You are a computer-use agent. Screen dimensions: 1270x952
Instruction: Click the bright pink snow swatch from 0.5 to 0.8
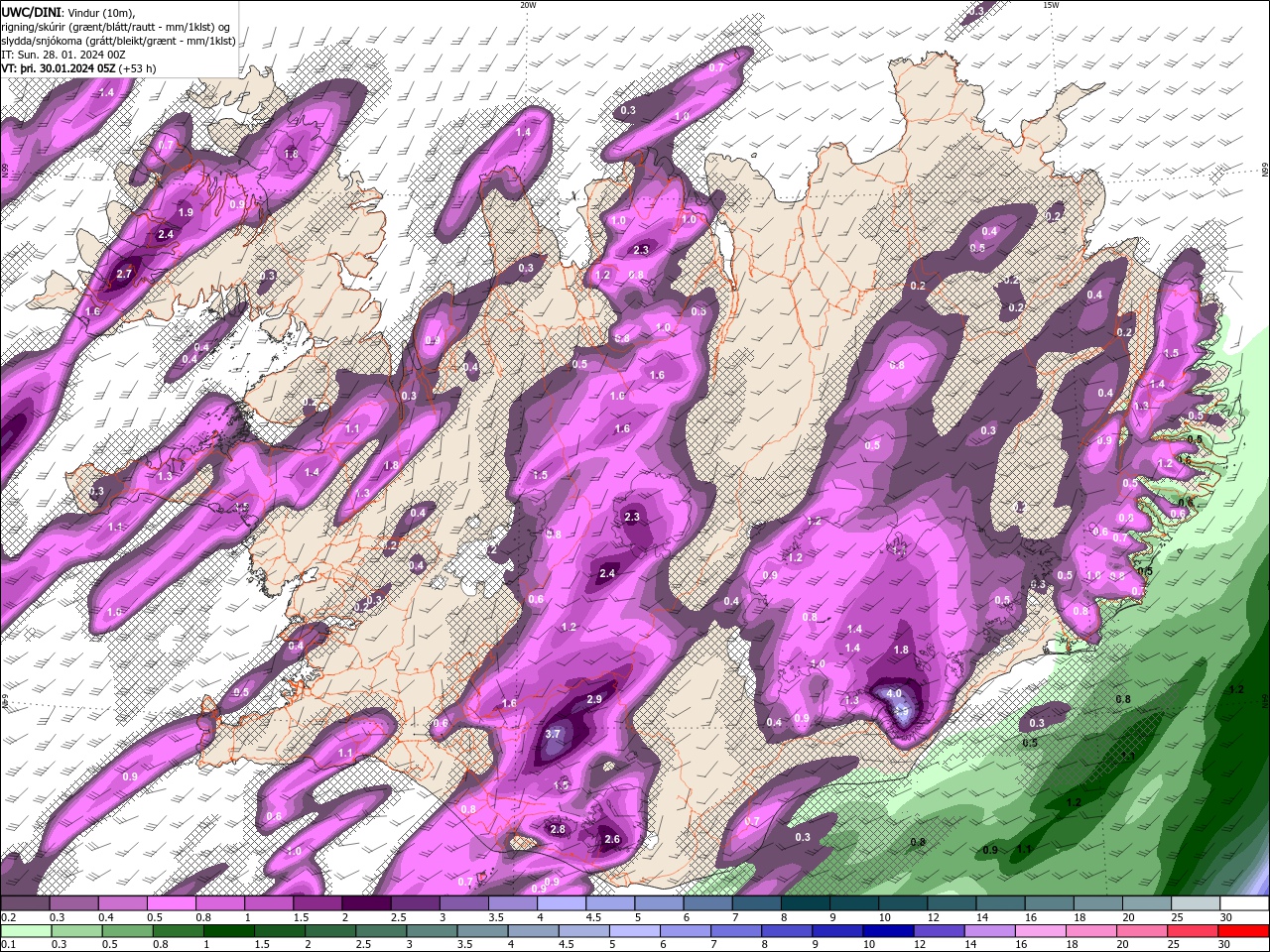(171, 903)
